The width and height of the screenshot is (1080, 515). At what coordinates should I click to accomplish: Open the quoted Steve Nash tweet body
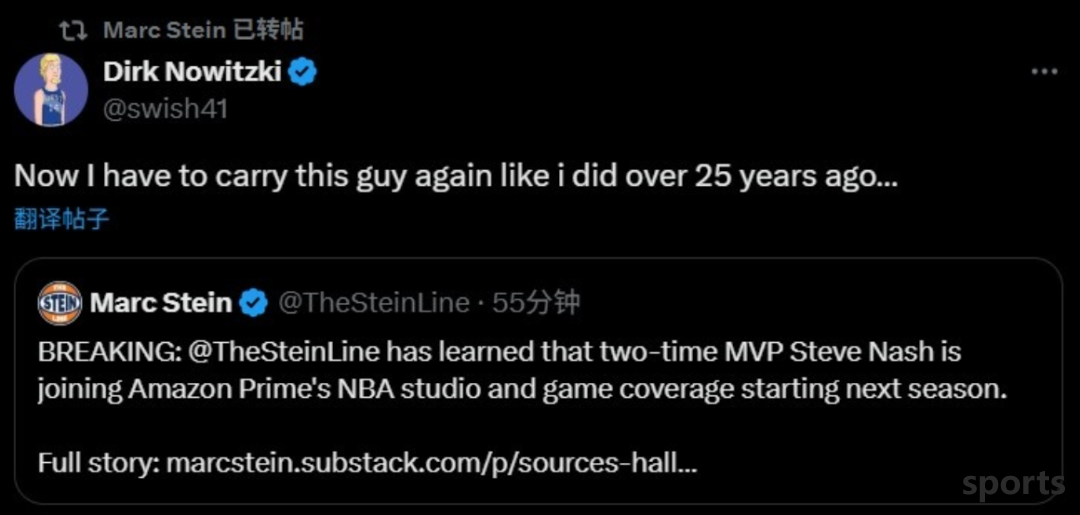tap(522, 408)
